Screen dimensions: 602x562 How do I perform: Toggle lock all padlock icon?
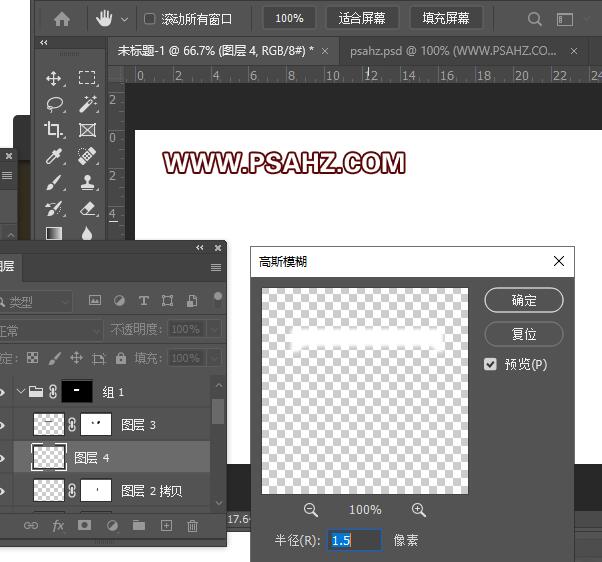(121, 358)
